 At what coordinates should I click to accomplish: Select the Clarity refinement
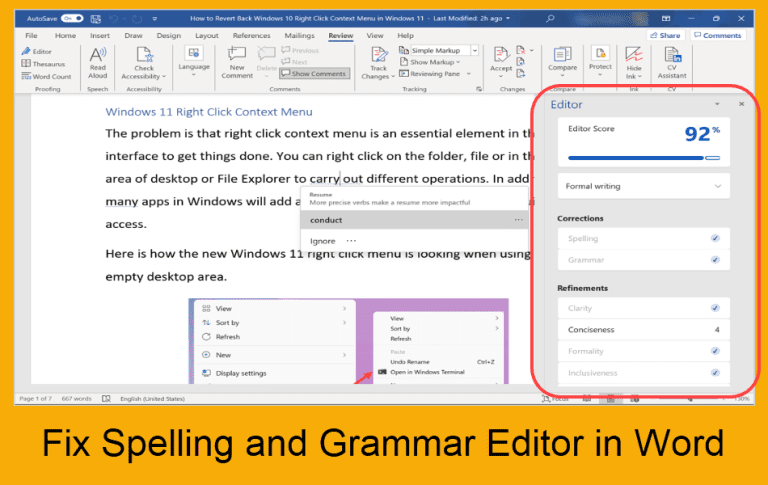tap(644, 308)
